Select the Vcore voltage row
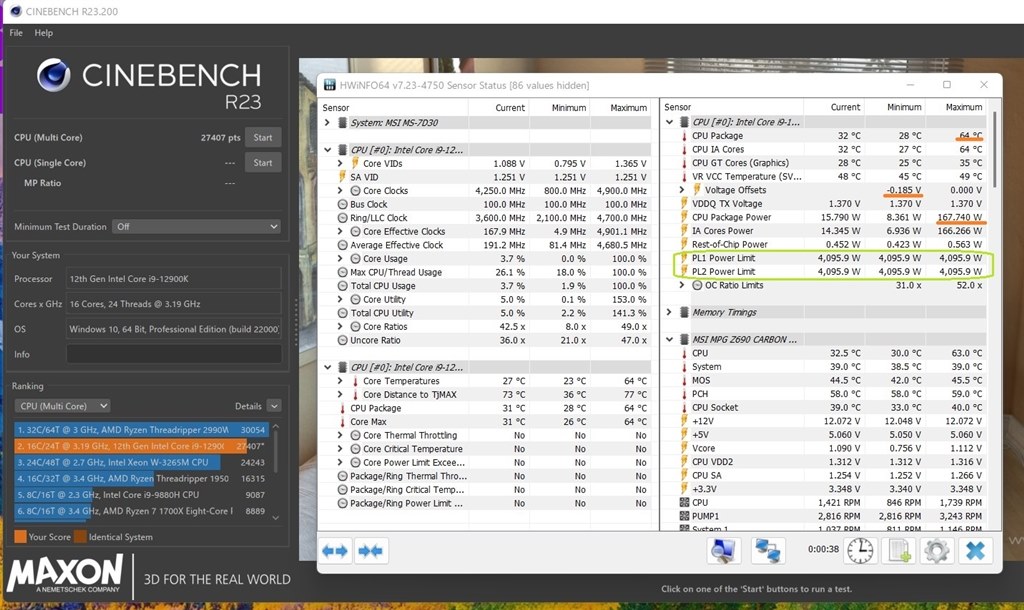Screen dimensions: 1024x610 [824, 448]
